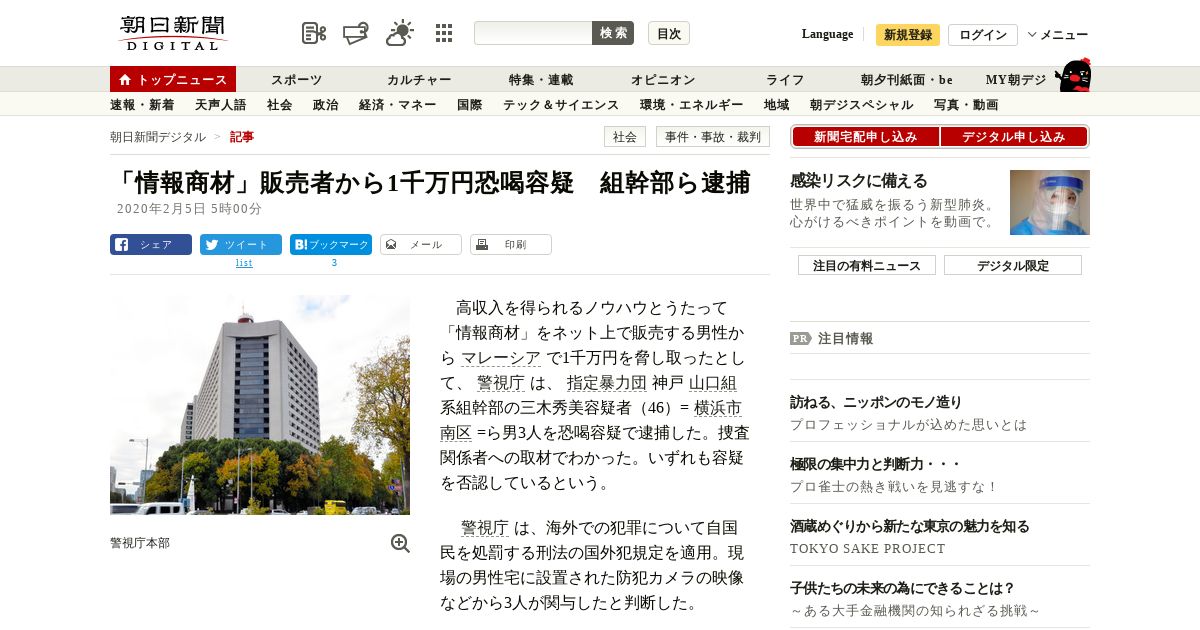Image resolution: width=1200 pixels, height=630 pixels.
Task: Select 環境・エネルギー in sub navigation
Action: pyautogui.click(x=692, y=104)
